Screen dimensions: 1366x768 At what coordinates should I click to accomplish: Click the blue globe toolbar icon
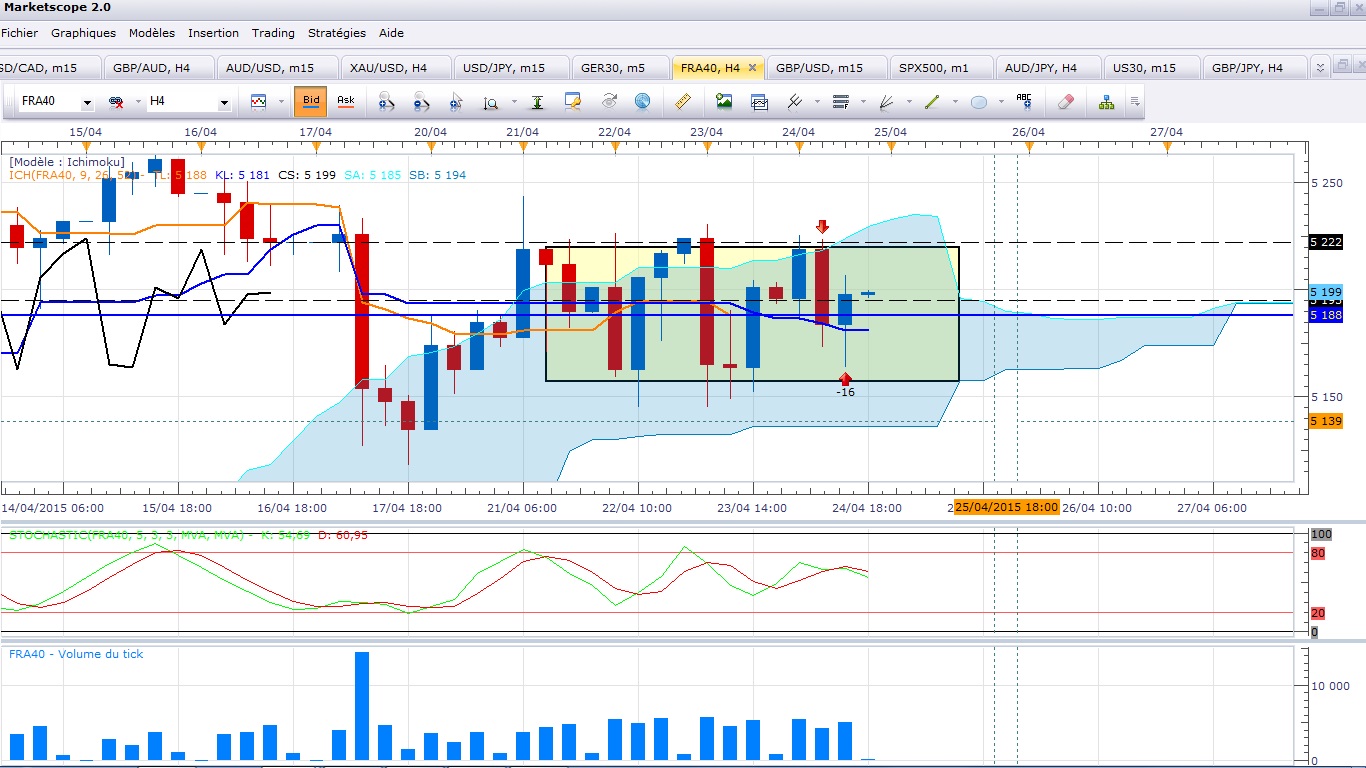point(642,102)
